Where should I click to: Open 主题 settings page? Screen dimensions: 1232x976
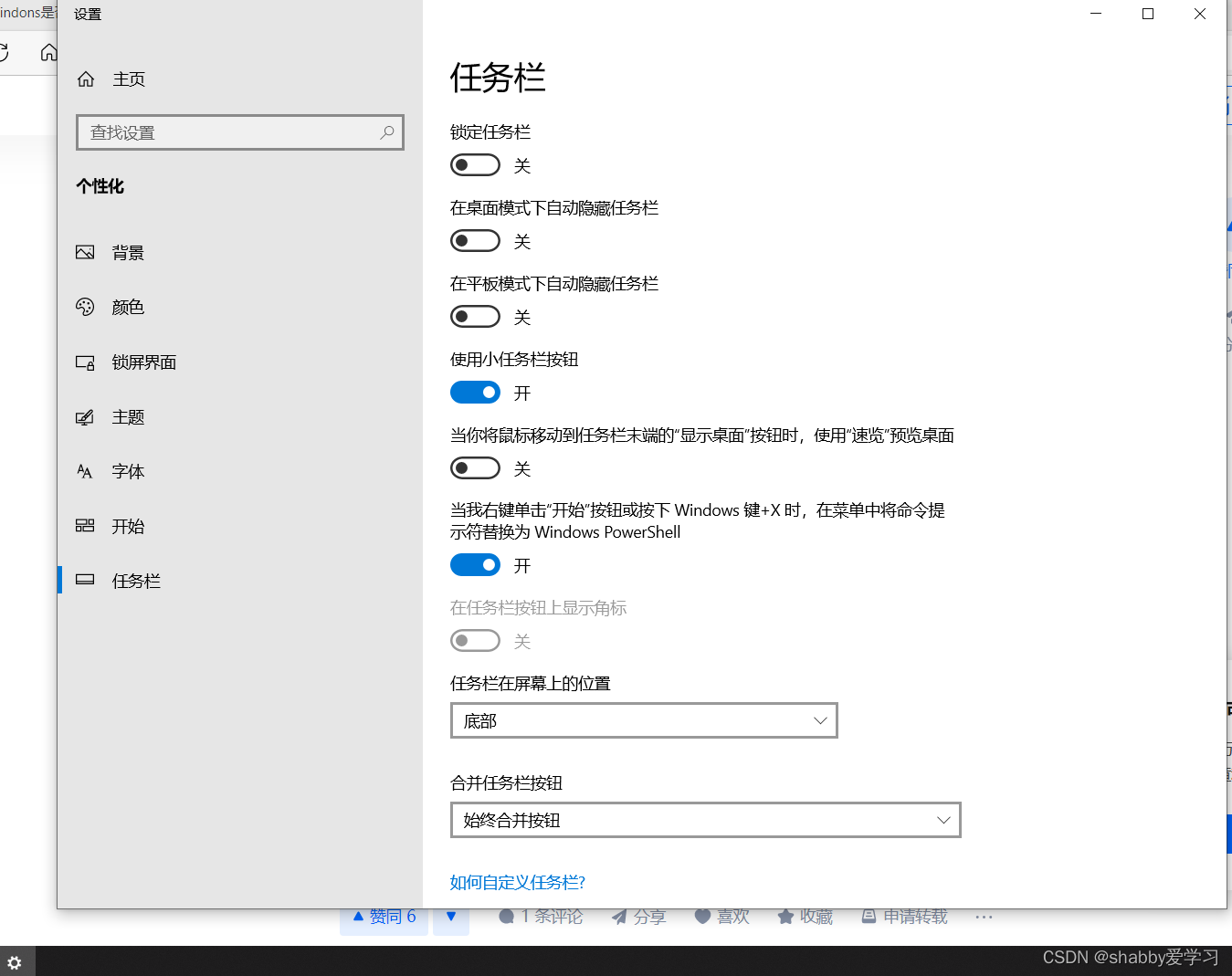129,417
